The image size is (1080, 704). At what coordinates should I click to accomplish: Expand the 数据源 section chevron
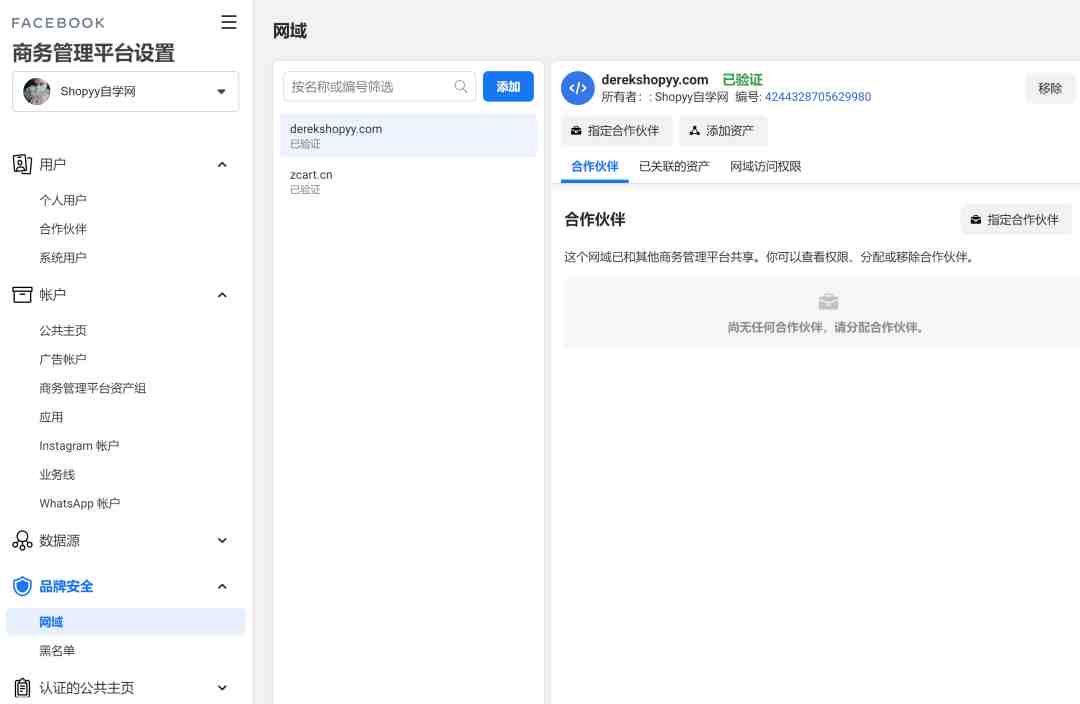pos(222,541)
